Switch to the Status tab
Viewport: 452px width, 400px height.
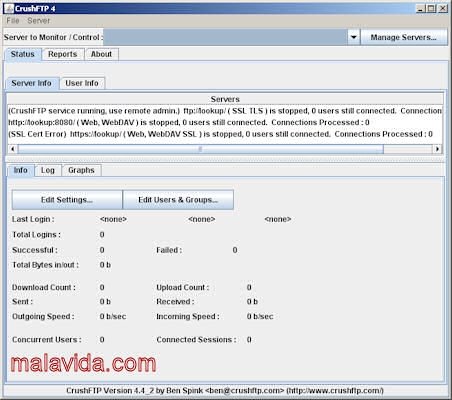coord(23,54)
